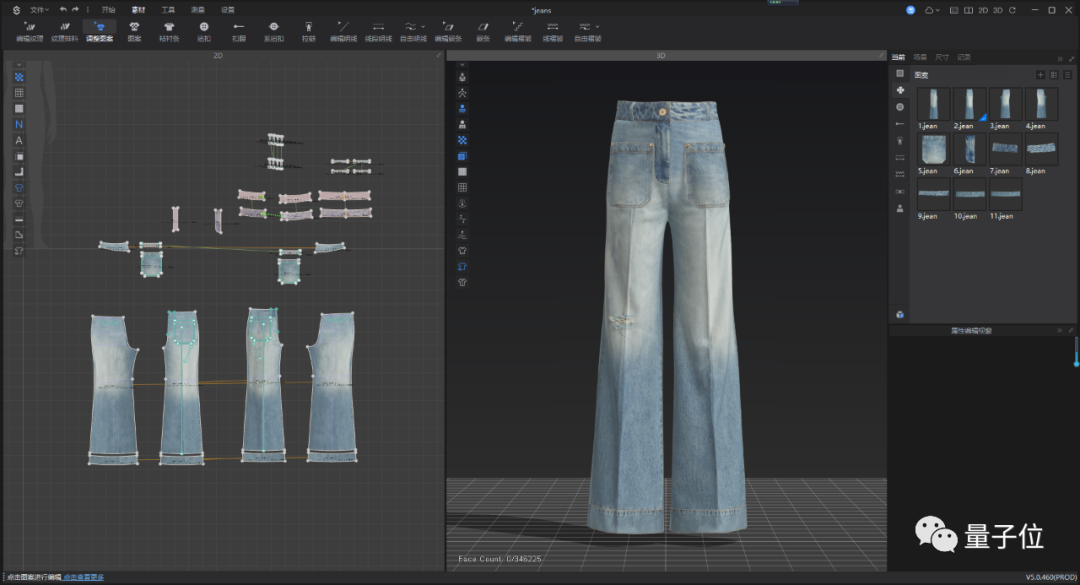
Task: Expand the right panel double-chevron overflow
Action: pyautogui.click(x=1060, y=58)
